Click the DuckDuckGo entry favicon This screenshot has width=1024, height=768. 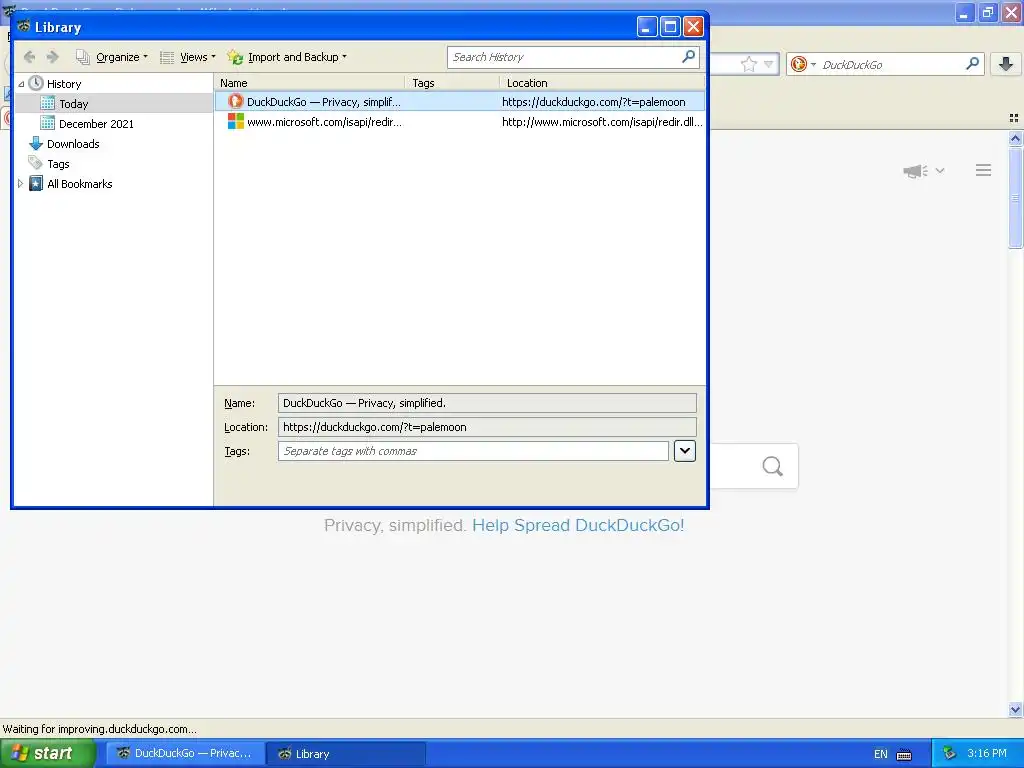(x=235, y=101)
